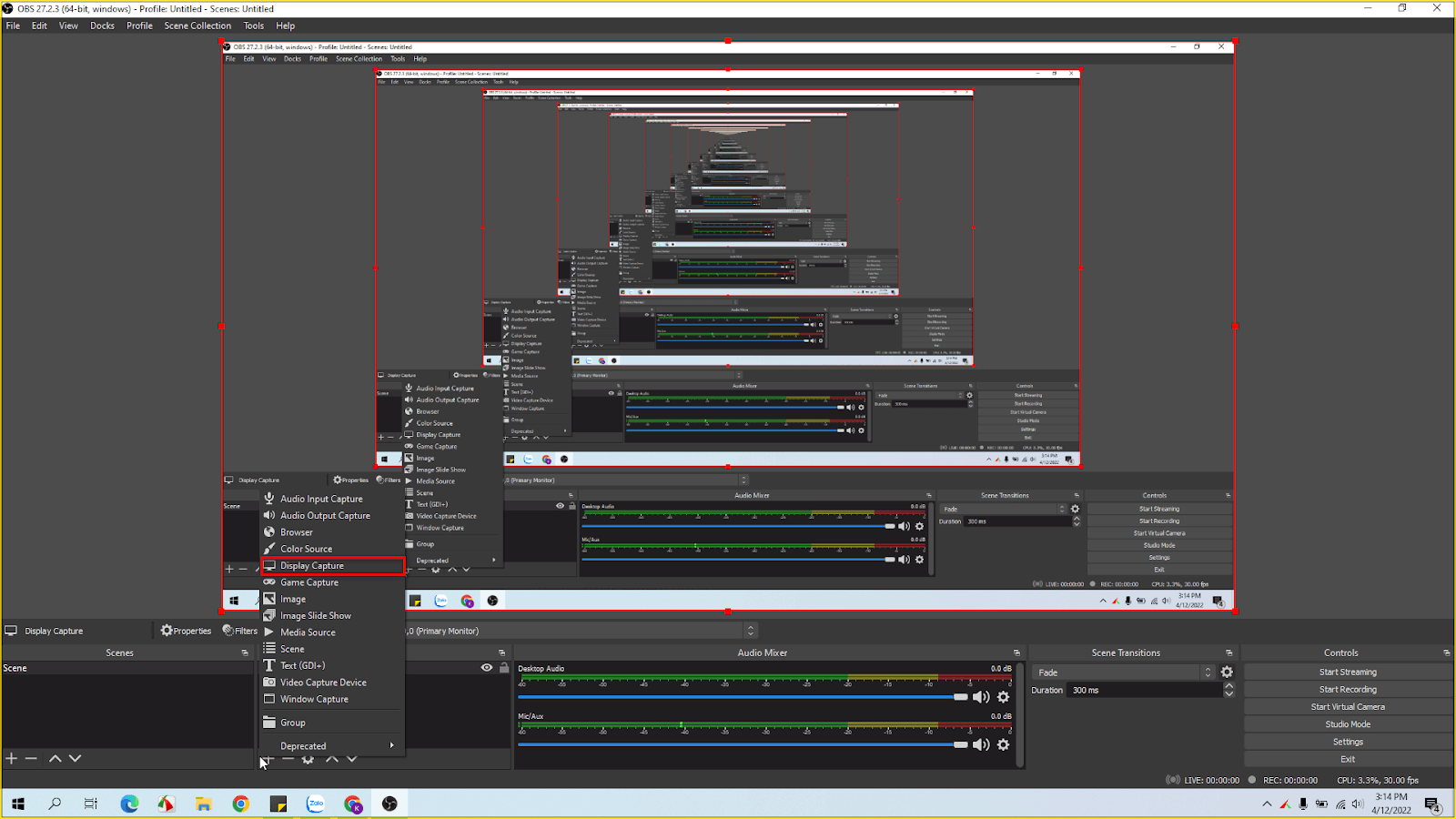Open Properties for the Display Capture source

coord(186,631)
